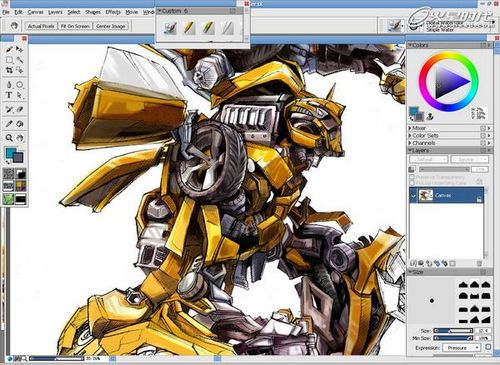500x365 pixels.
Task: Select the Paint Bucket tool
Action: pos(20,124)
